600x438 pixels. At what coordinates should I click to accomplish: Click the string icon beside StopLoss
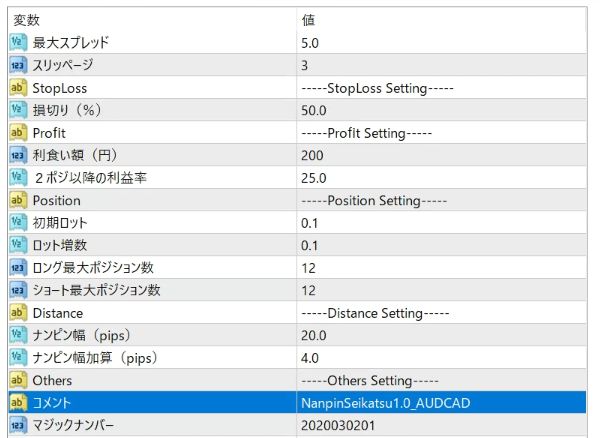click(17, 88)
